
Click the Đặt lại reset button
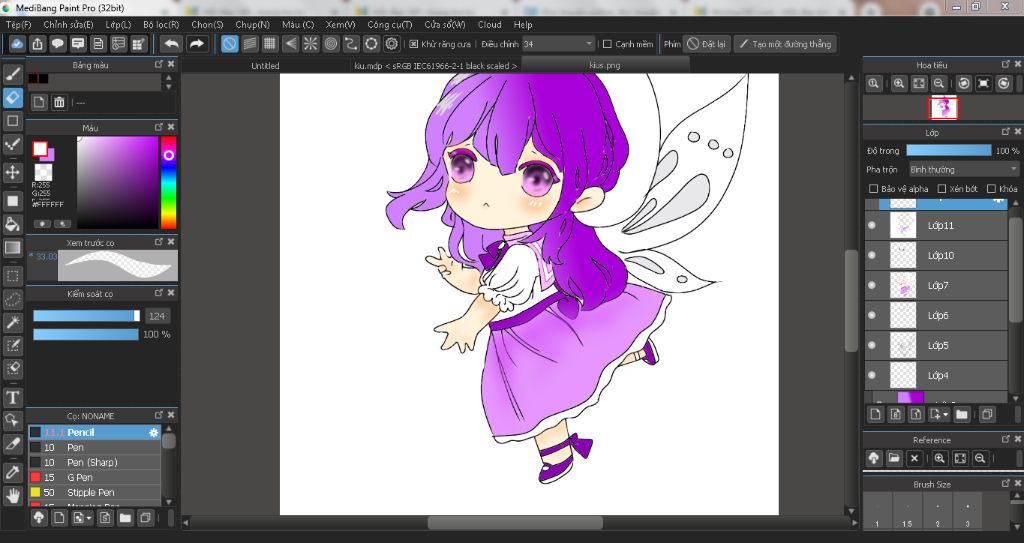point(706,44)
